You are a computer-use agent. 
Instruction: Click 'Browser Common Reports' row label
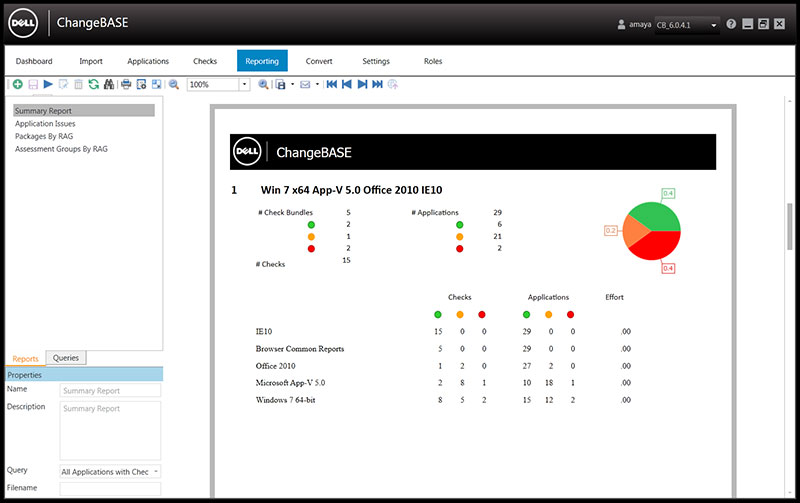[300, 349]
